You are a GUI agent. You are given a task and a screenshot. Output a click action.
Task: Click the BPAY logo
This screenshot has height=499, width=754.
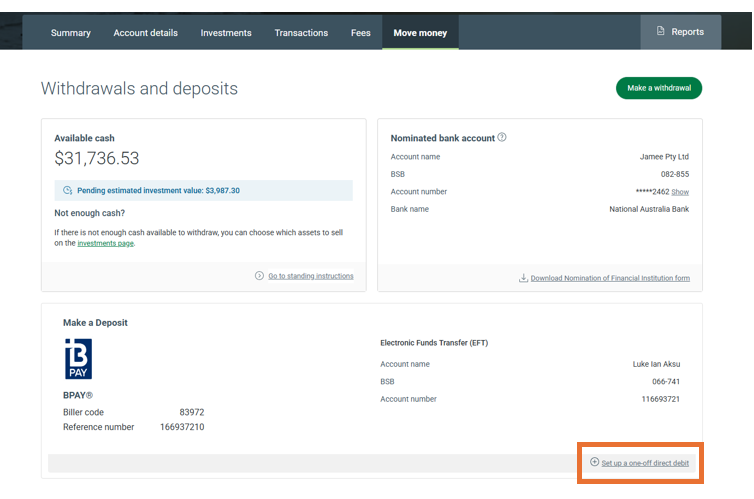point(78,359)
